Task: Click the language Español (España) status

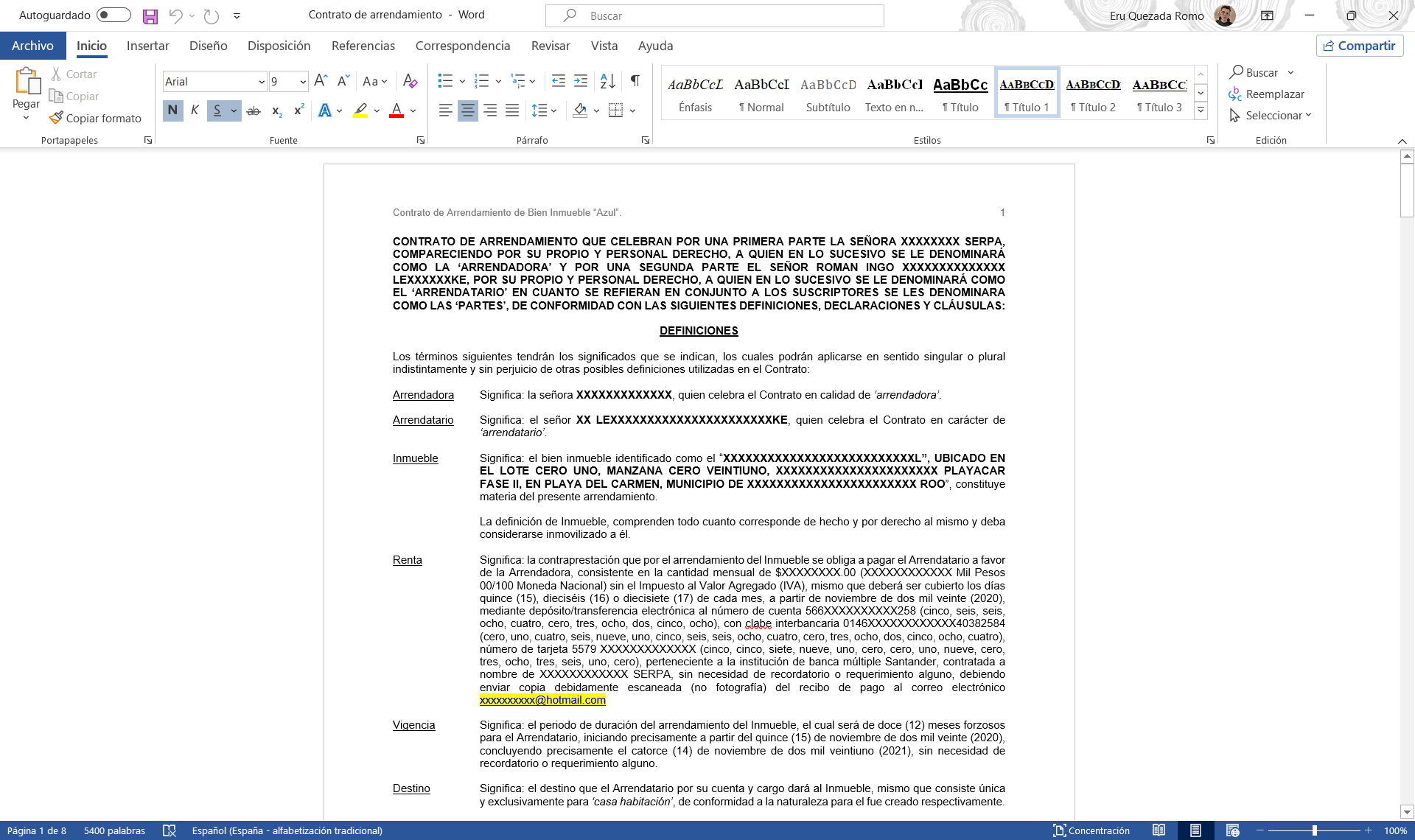Action: [287, 830]
